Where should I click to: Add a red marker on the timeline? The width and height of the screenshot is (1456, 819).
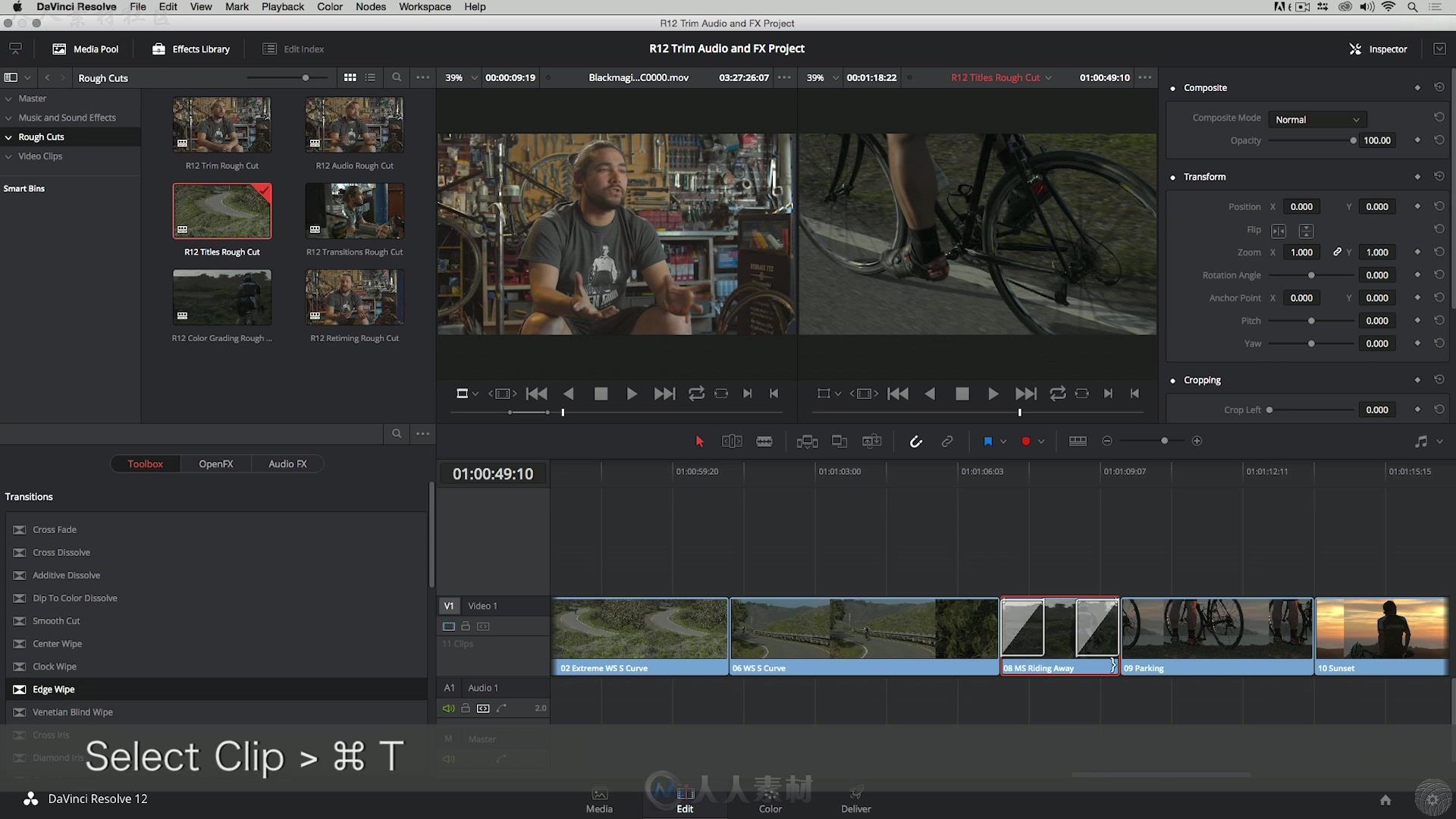click(x=1025, y=441)
